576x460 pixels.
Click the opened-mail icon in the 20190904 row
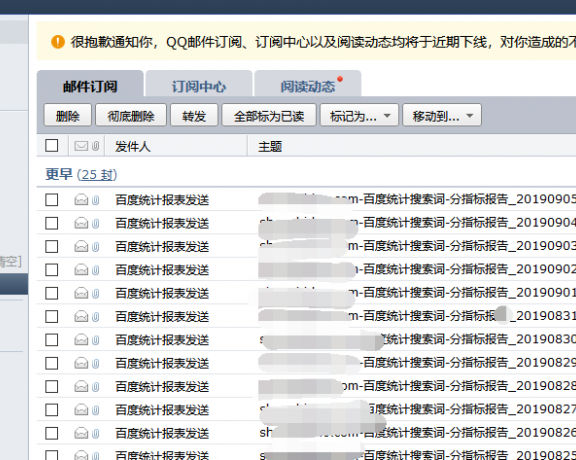[81, 223]
